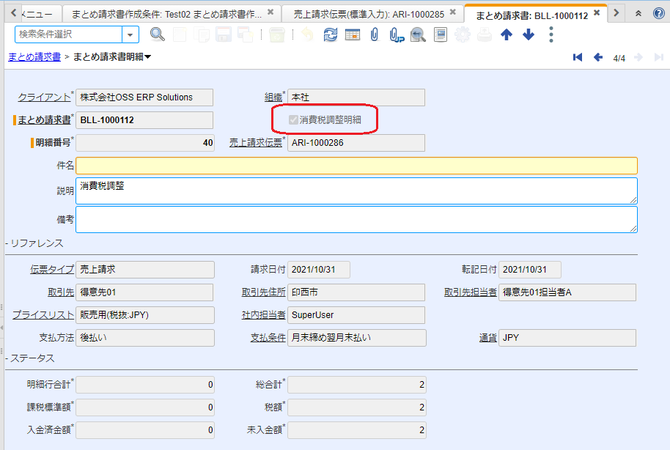Go to parent record with up arrow
Viewport: 670px width, 450px height.
[x=506, y=34]
